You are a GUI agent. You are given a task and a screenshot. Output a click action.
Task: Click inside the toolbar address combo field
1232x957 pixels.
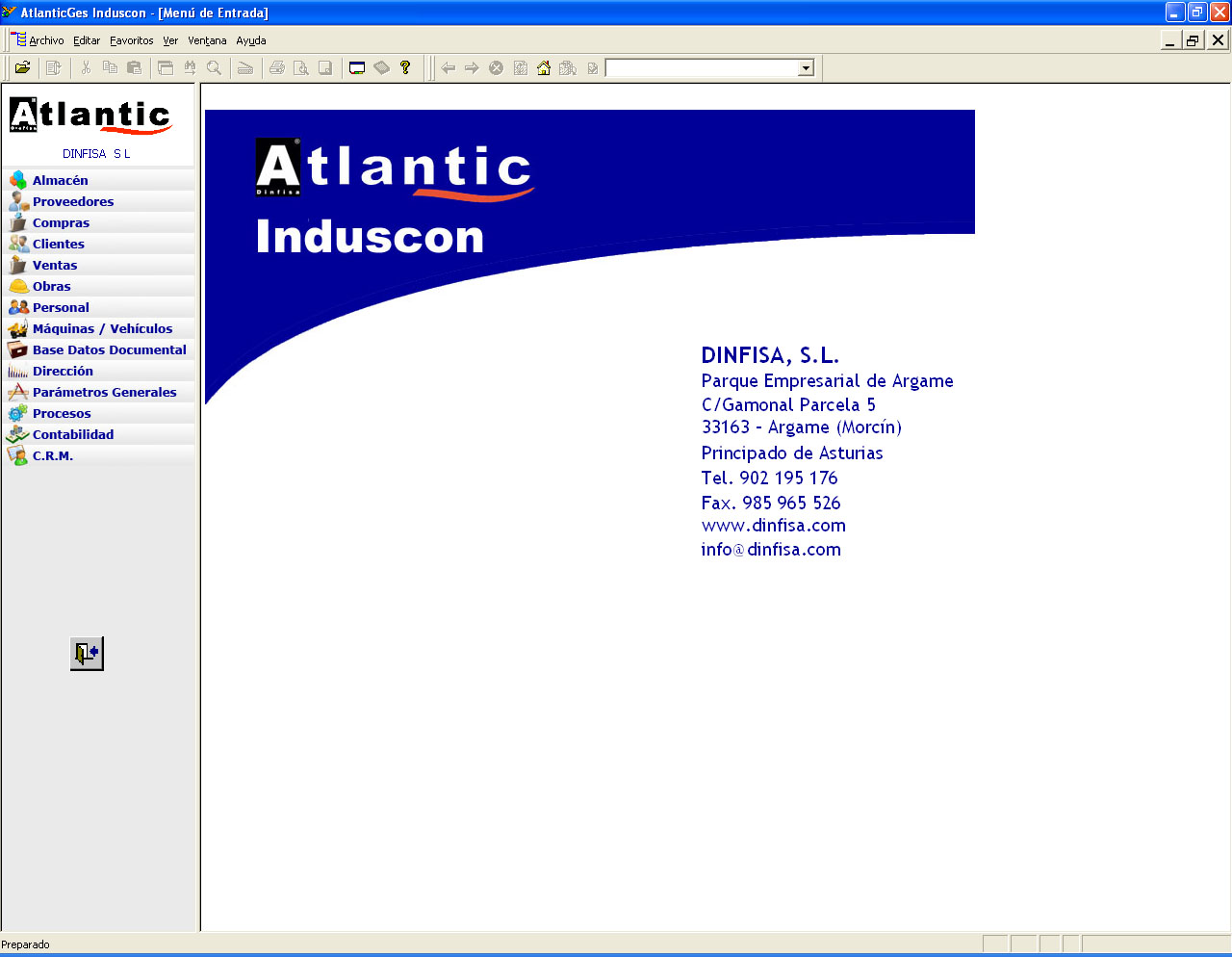pos(702,68)
